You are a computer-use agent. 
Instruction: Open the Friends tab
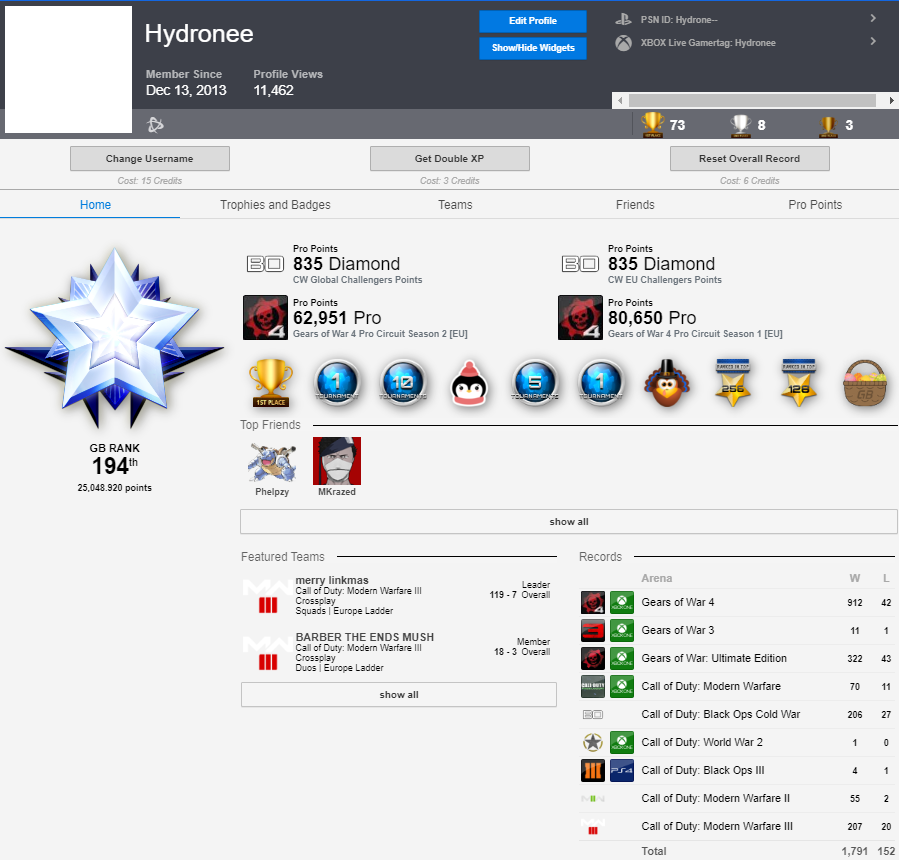pyautogui.click(x=635, y=205)
